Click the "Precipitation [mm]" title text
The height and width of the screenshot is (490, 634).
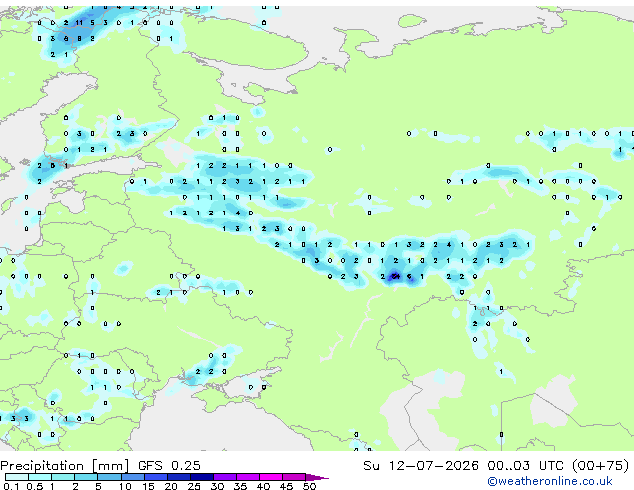(x=65, y=466)
